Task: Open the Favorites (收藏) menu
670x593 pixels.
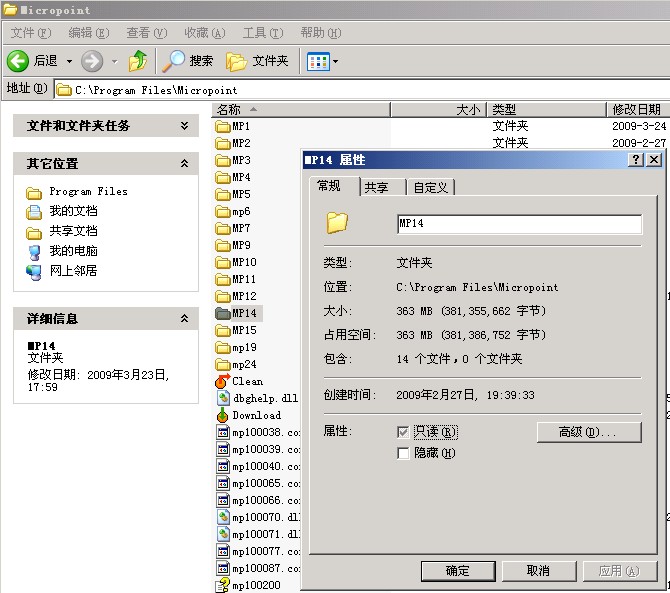Action: pyautogui.click(x=205, y=33)
